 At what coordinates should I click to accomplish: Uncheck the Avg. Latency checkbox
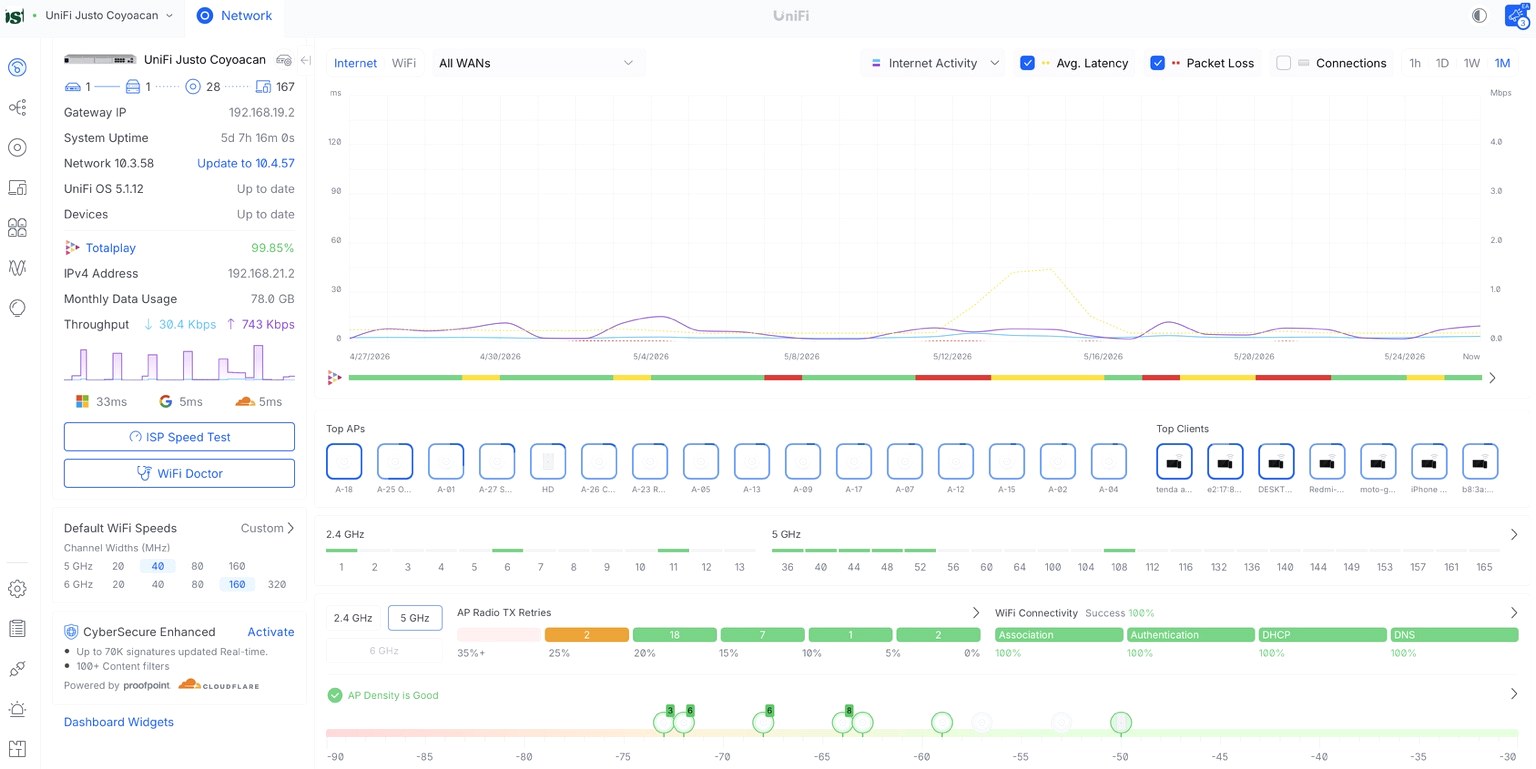(x=1027, y=63)
